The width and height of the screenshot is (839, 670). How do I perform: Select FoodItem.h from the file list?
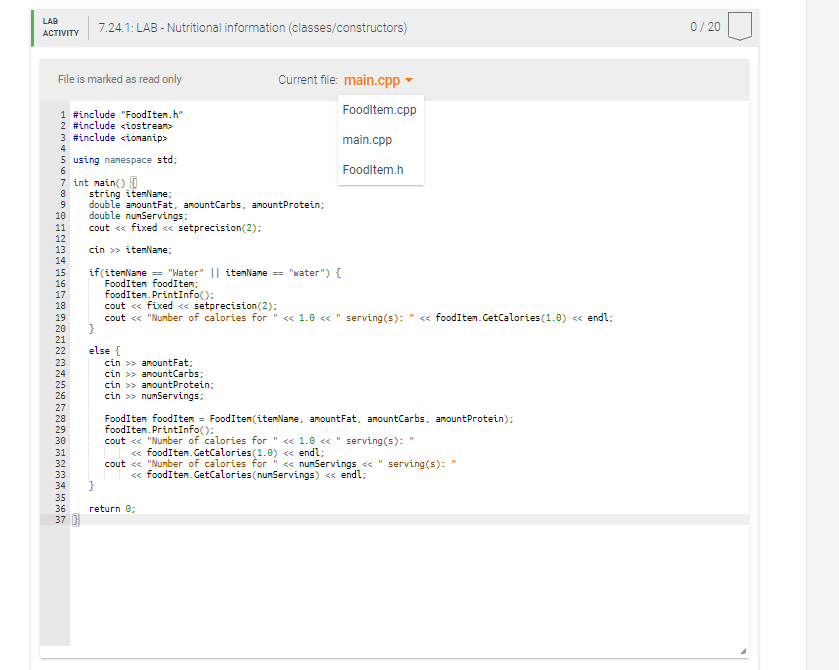pyautogui.click(x=373, y=170)
